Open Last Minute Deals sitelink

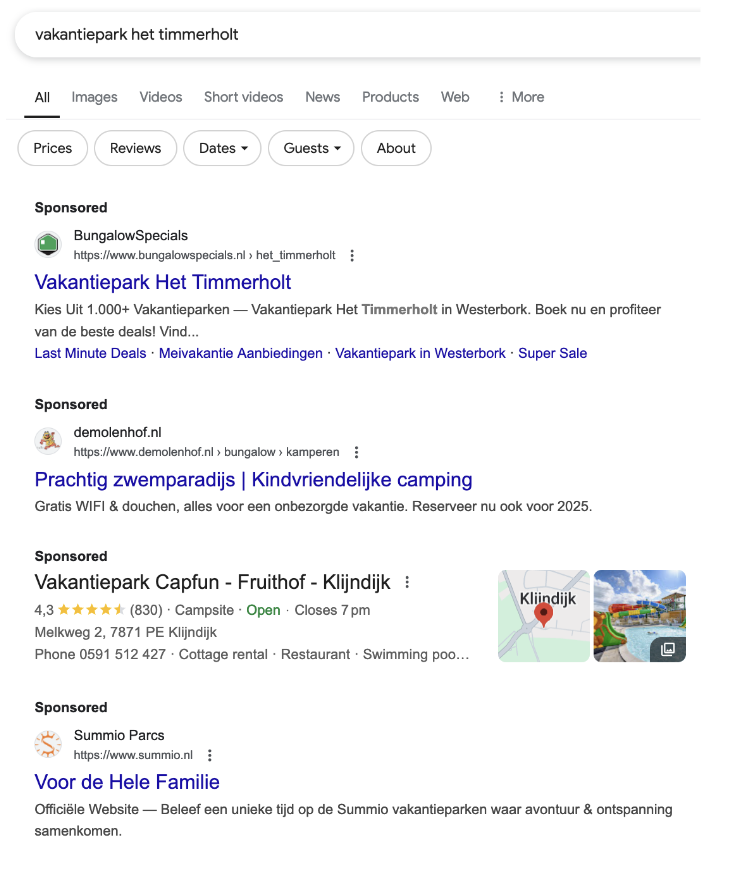(90, 353)
